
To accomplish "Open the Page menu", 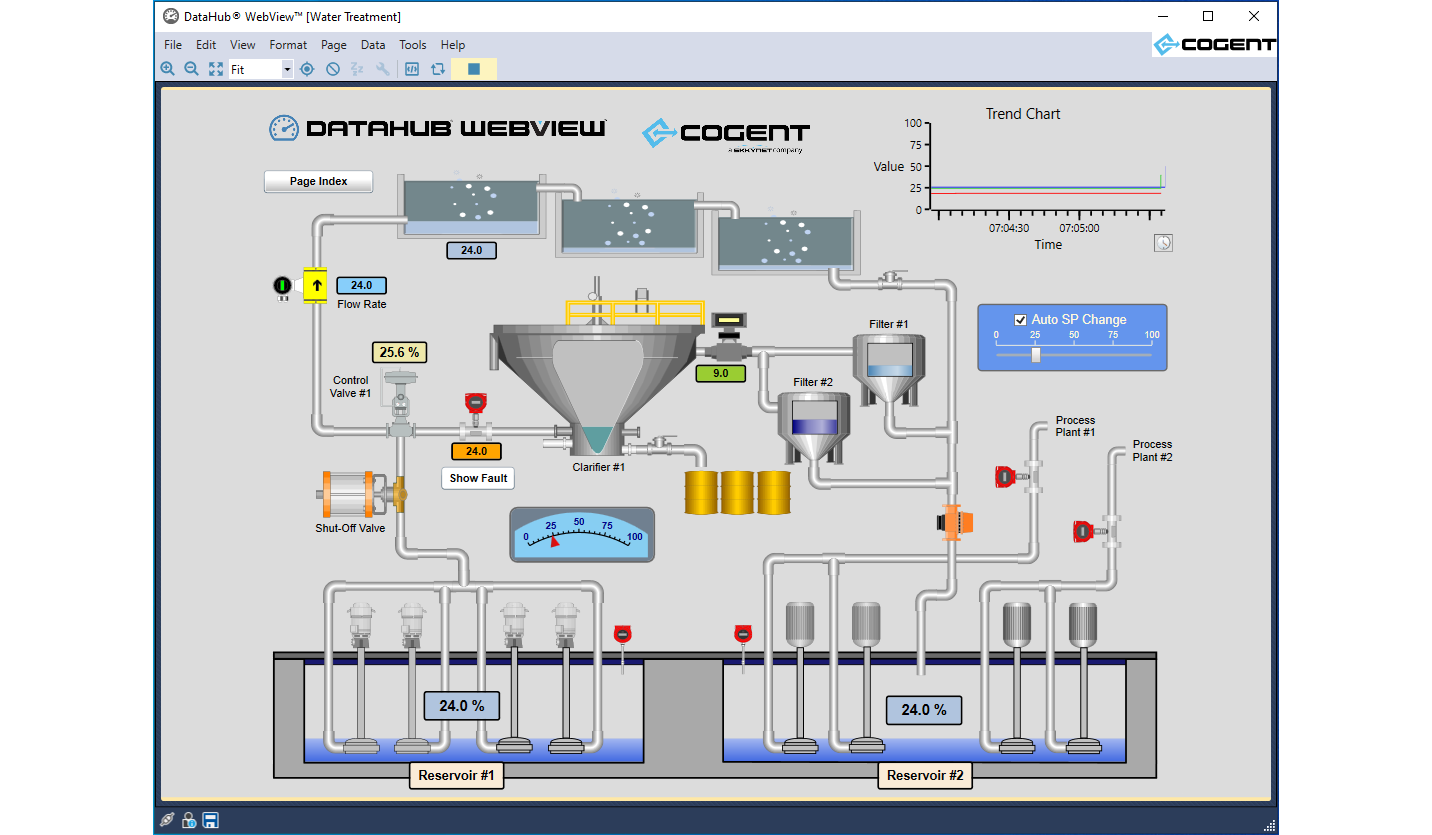I will (333, 45).
